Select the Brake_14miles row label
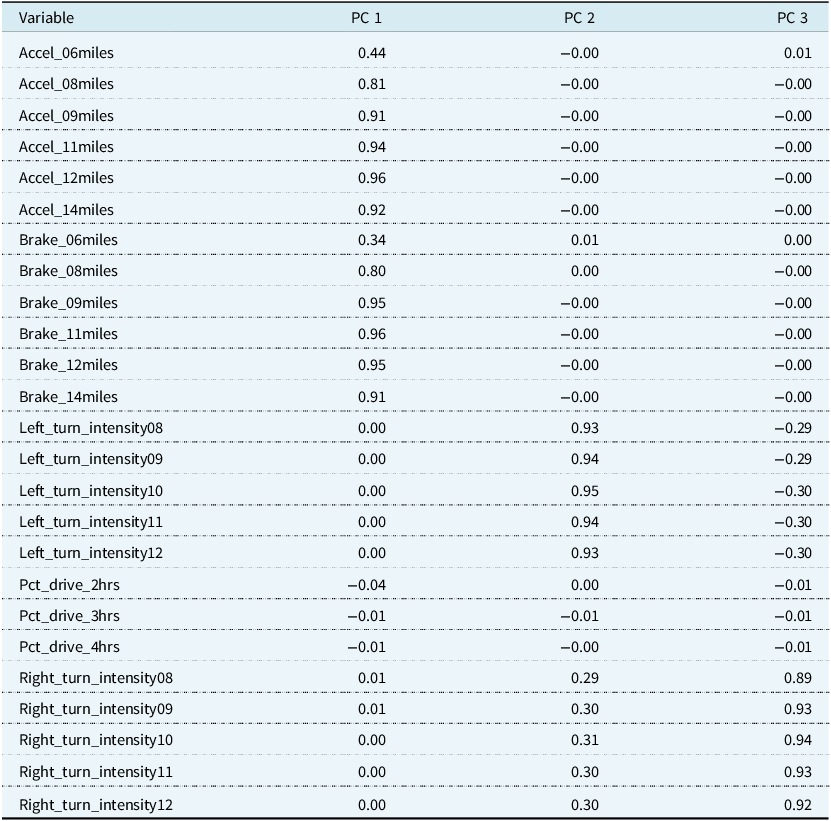This screenshot has width=831, height=821. point(68,396)
